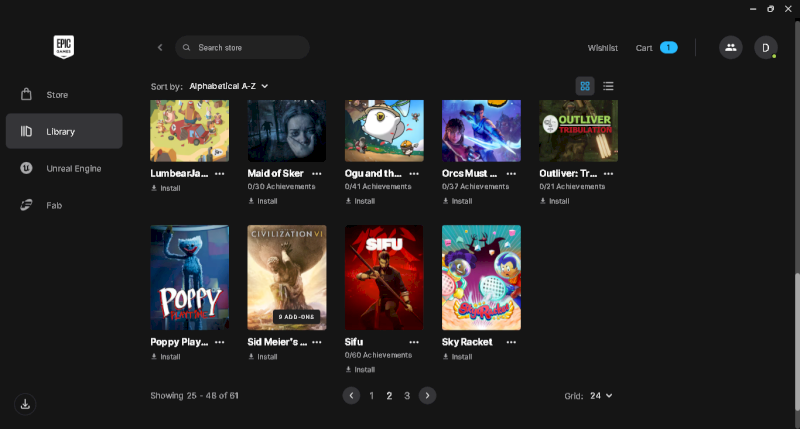Install Sky Racket

(x=458, y=357)
